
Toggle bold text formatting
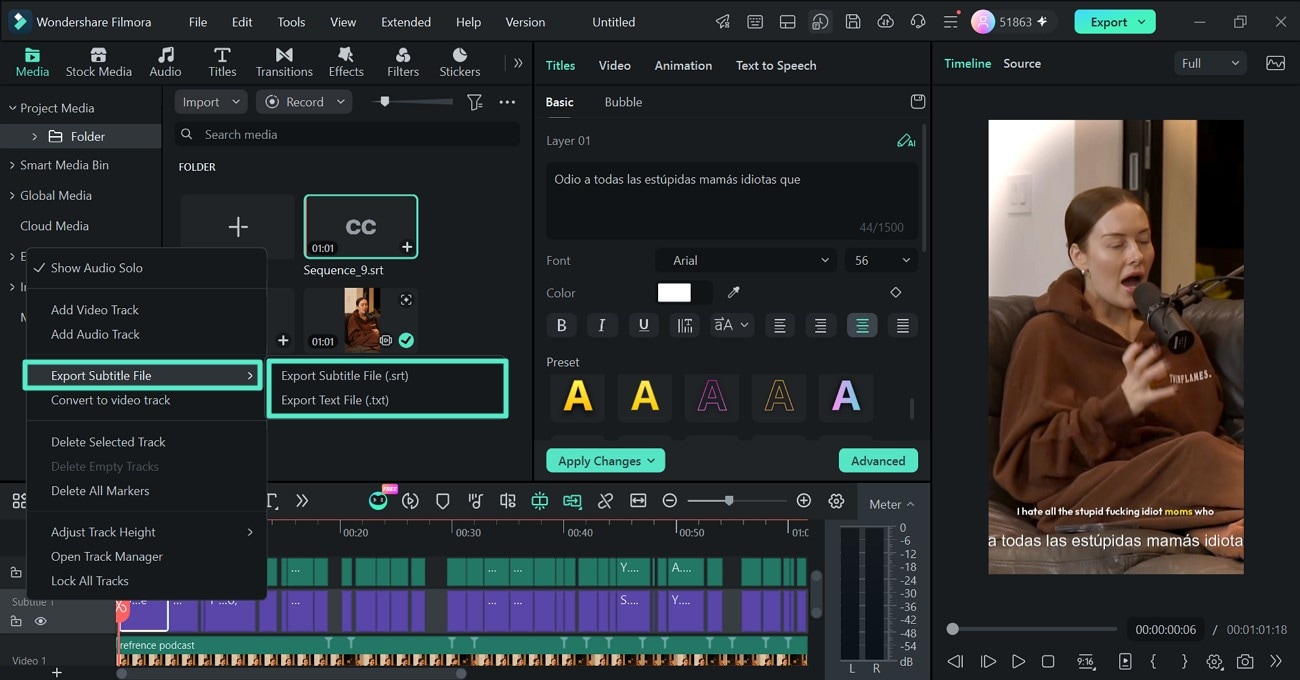coord(561,325)
